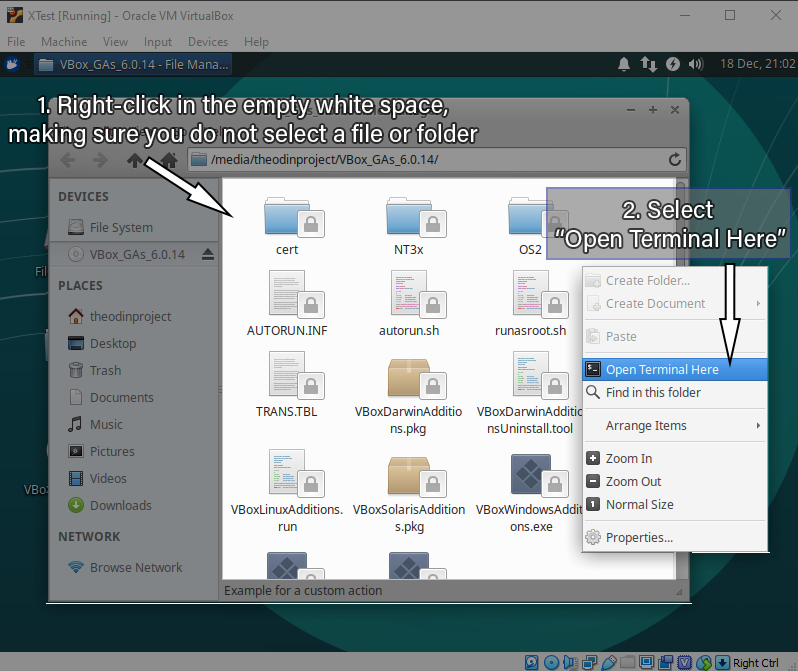798x671 pixels.
Task: Open Downloads in Places sidebar
Action: click(120, 506)
